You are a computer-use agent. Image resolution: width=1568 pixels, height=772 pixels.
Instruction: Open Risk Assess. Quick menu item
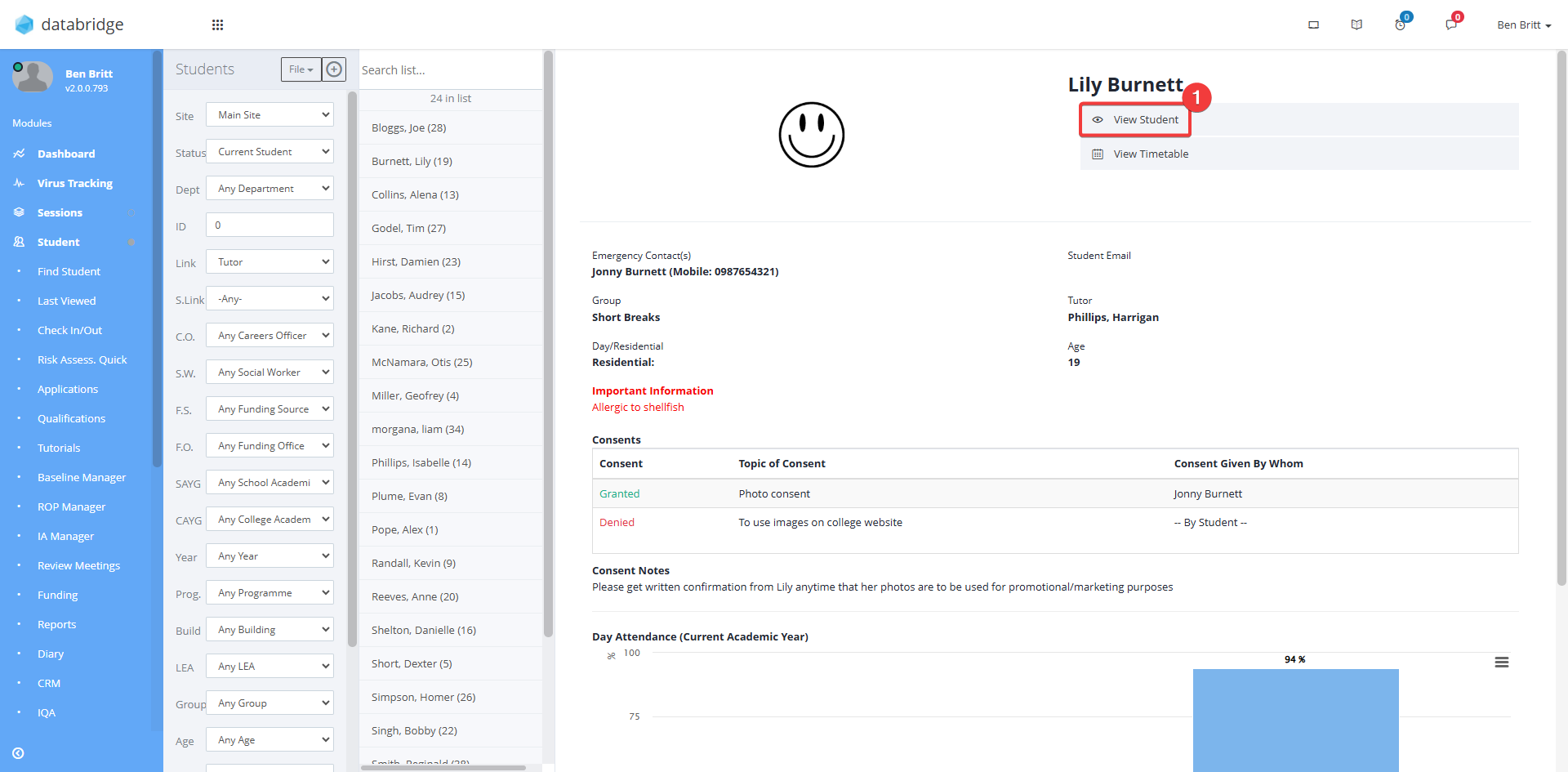(x=82, y=359)
